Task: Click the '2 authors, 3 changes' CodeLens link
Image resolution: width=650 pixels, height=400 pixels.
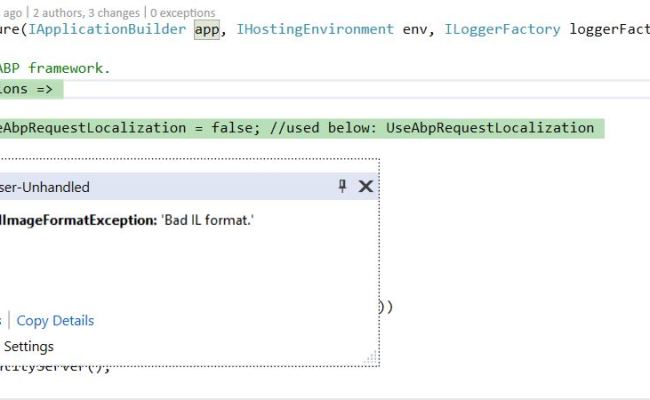Action: coord(86,13)
